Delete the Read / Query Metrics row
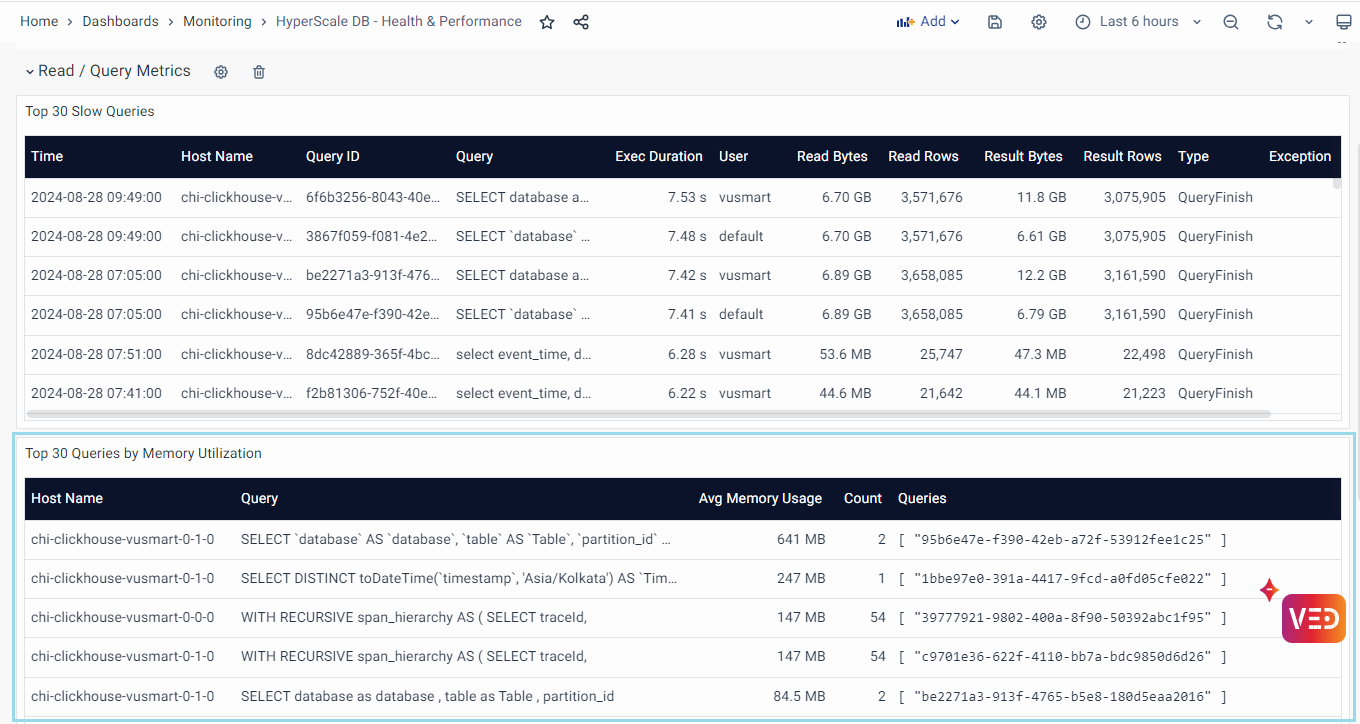 pyautogui.click(x=259, y=72)
